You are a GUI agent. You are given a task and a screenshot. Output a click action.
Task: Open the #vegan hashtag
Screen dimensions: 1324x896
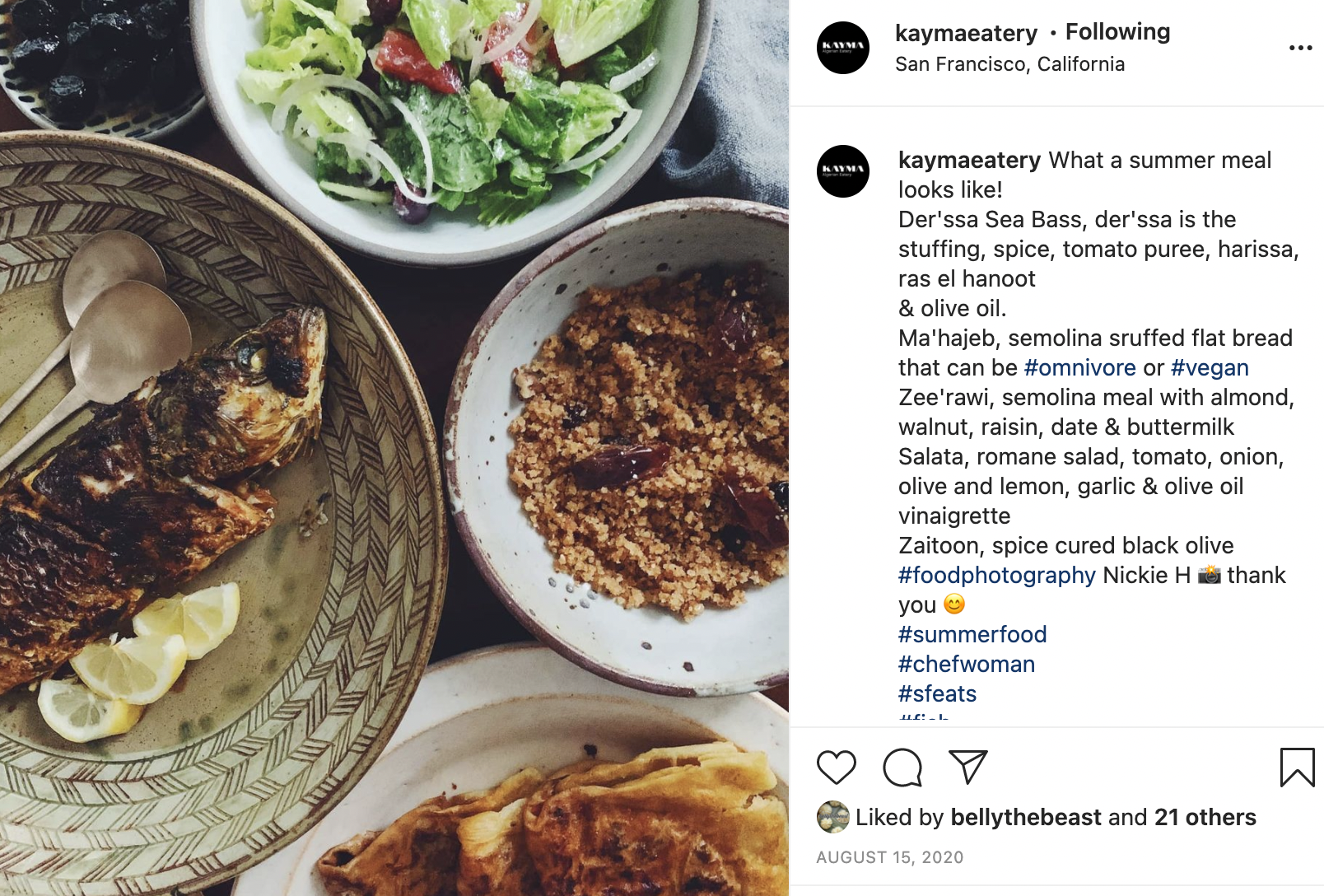point(1210,367)
